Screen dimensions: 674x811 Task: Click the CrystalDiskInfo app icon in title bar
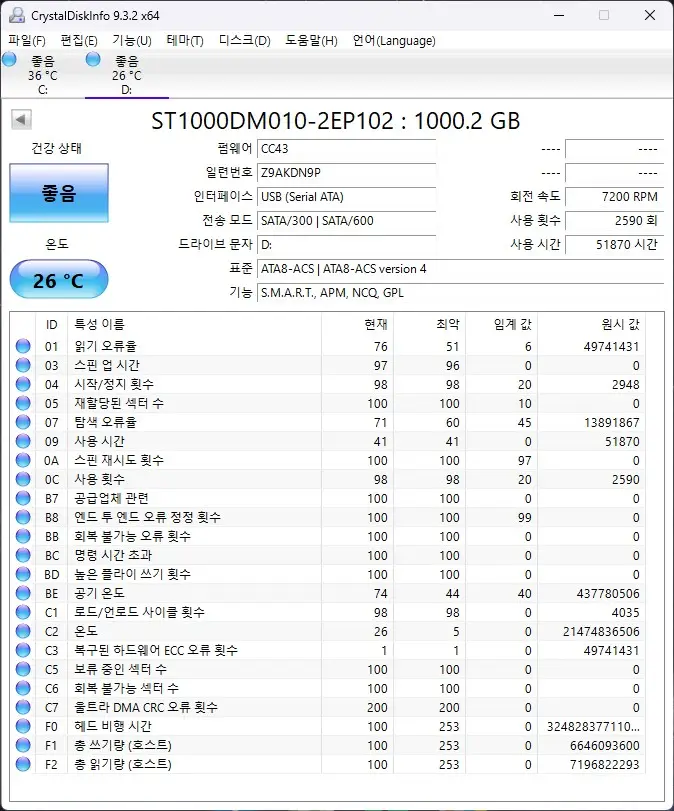pyautogui.click(x=17, y=15)
